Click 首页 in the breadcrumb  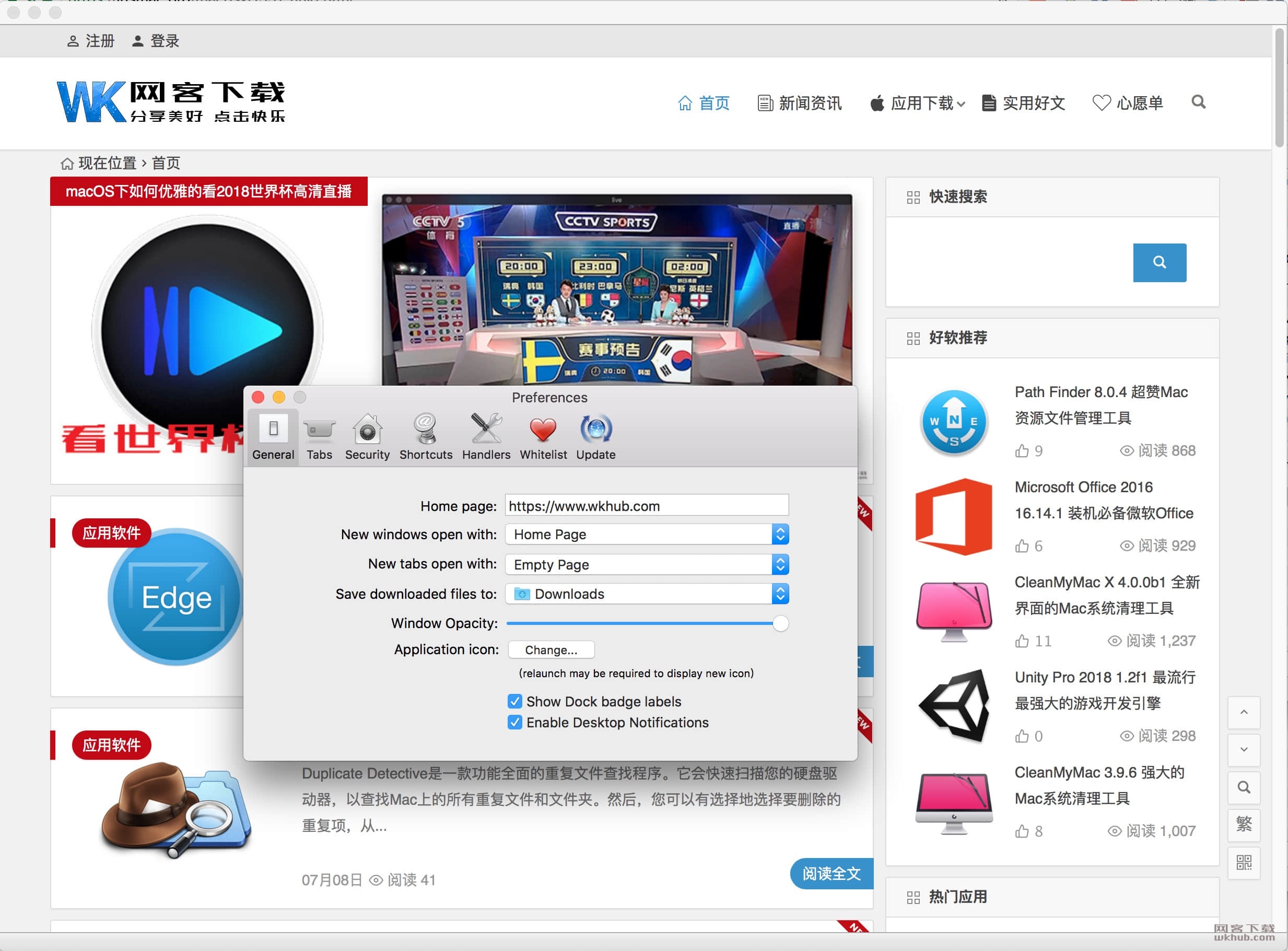(166, 164)
